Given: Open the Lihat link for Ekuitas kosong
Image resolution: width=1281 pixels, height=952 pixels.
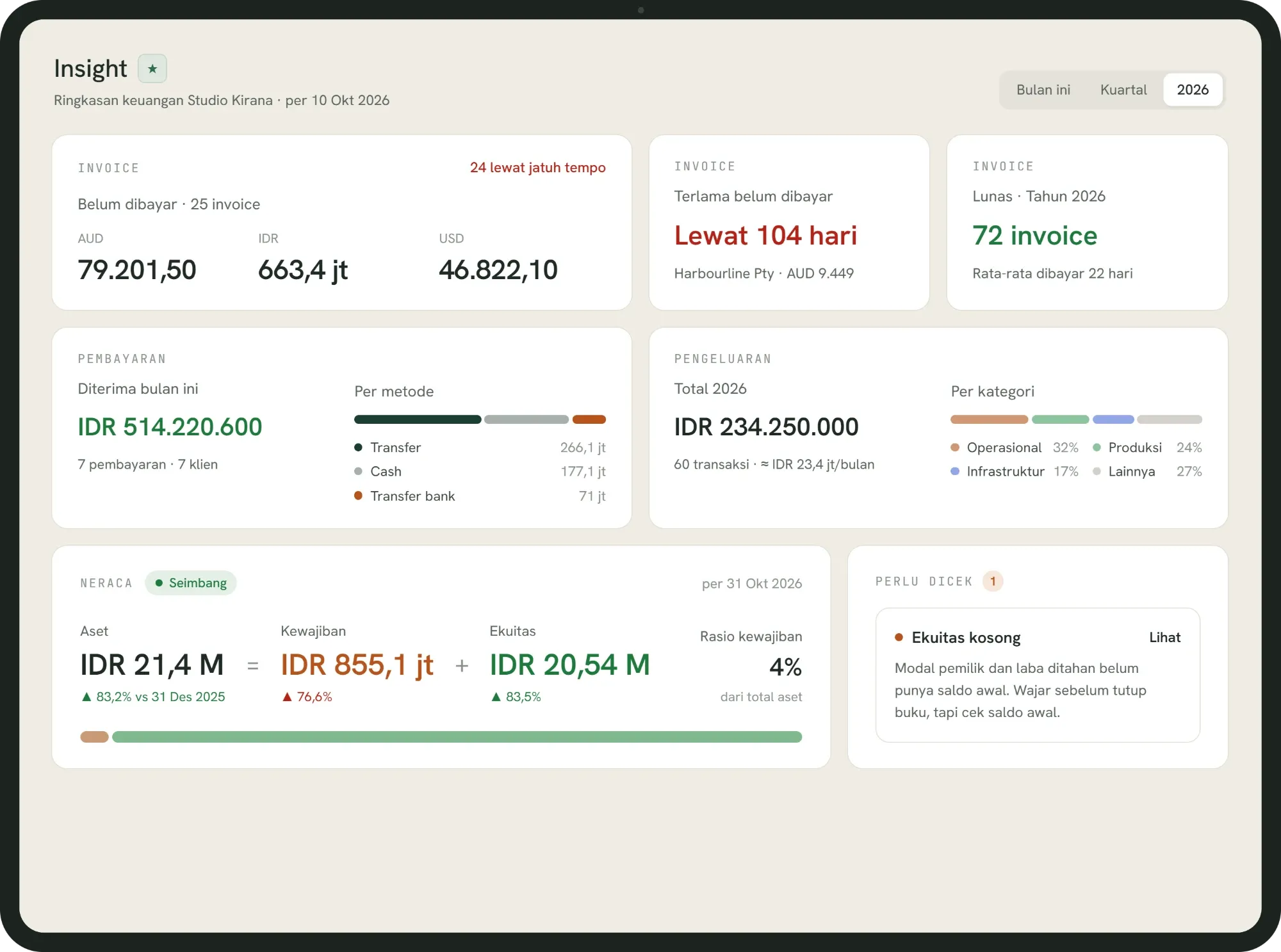Looking at the screenshot, I should pos(1164,637).
